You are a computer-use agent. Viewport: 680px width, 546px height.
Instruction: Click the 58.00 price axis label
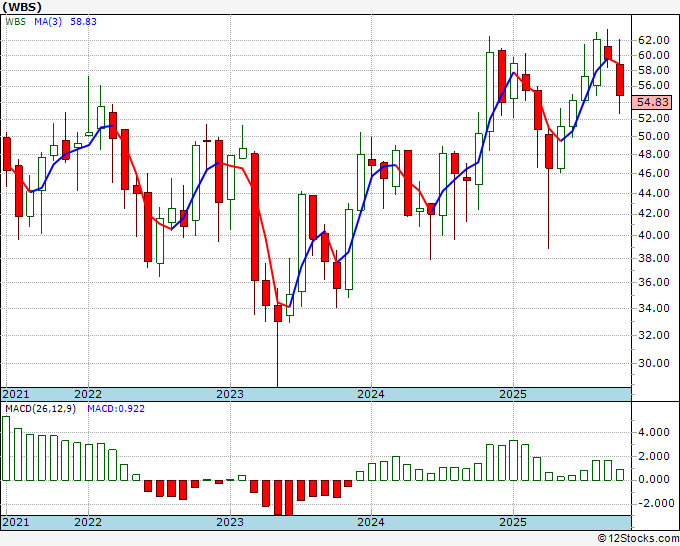(x=654, y=70)
